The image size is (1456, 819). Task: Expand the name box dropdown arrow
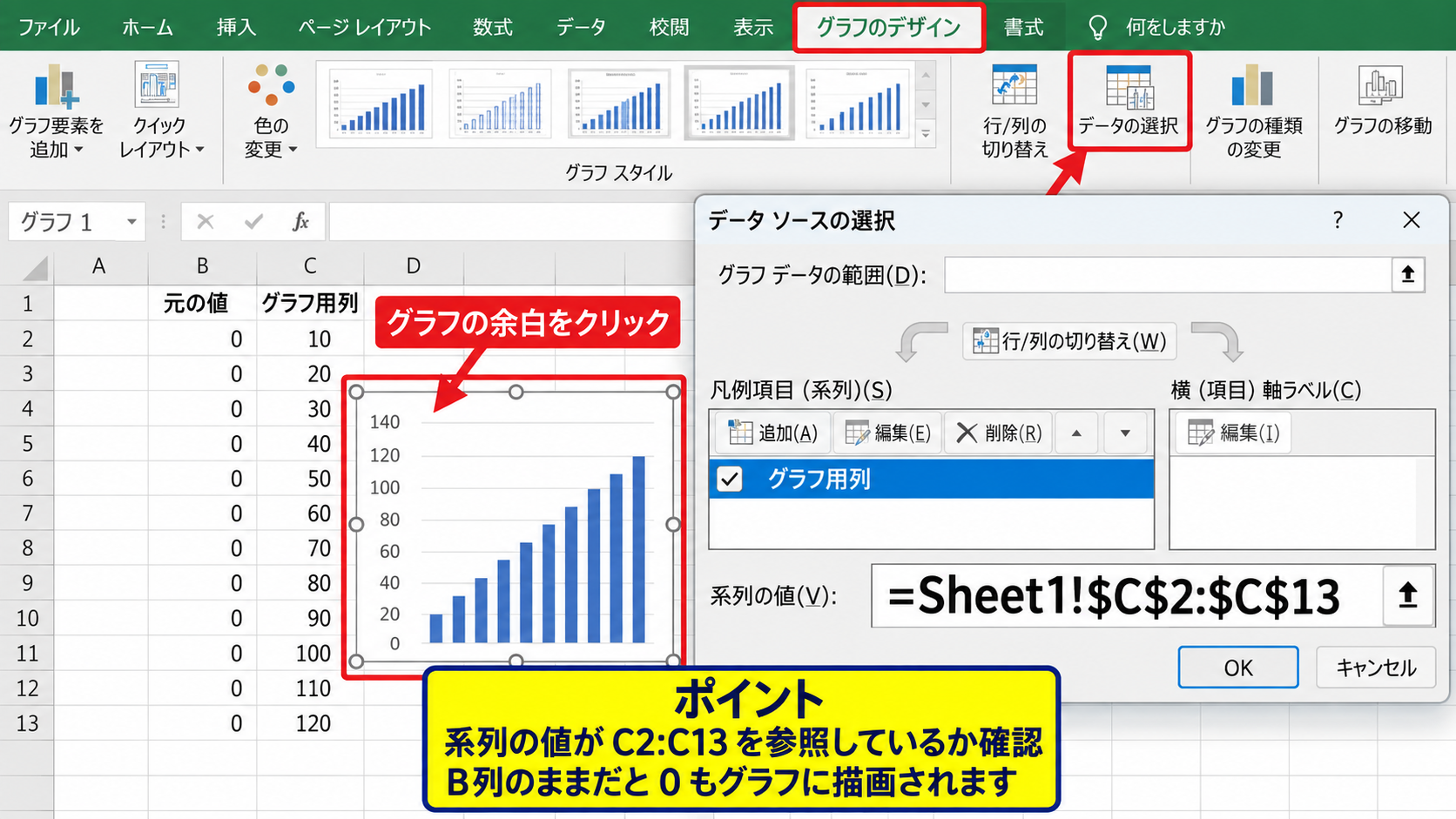(131, 222)
